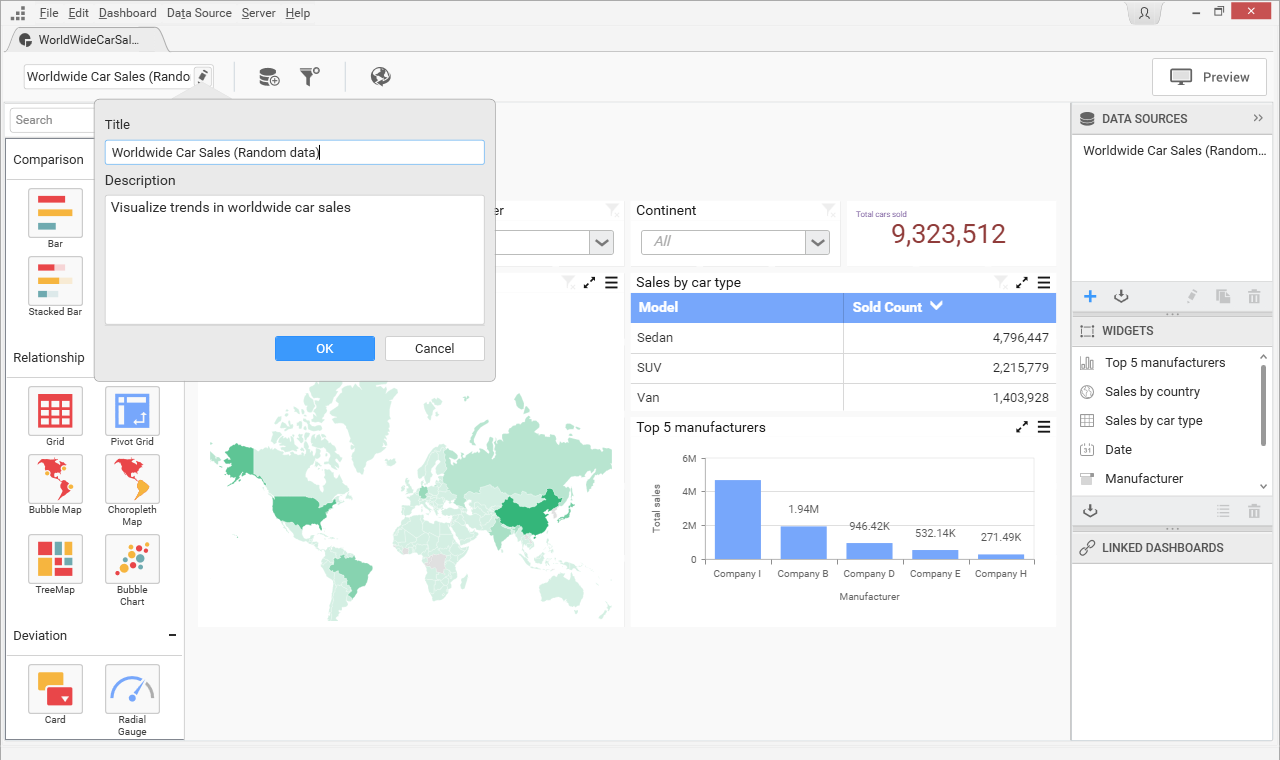Click duplicate icon in Data Sources panel
Image resolution: width=1280 pixels, height=760 pixels.
tap(1223, 296)
